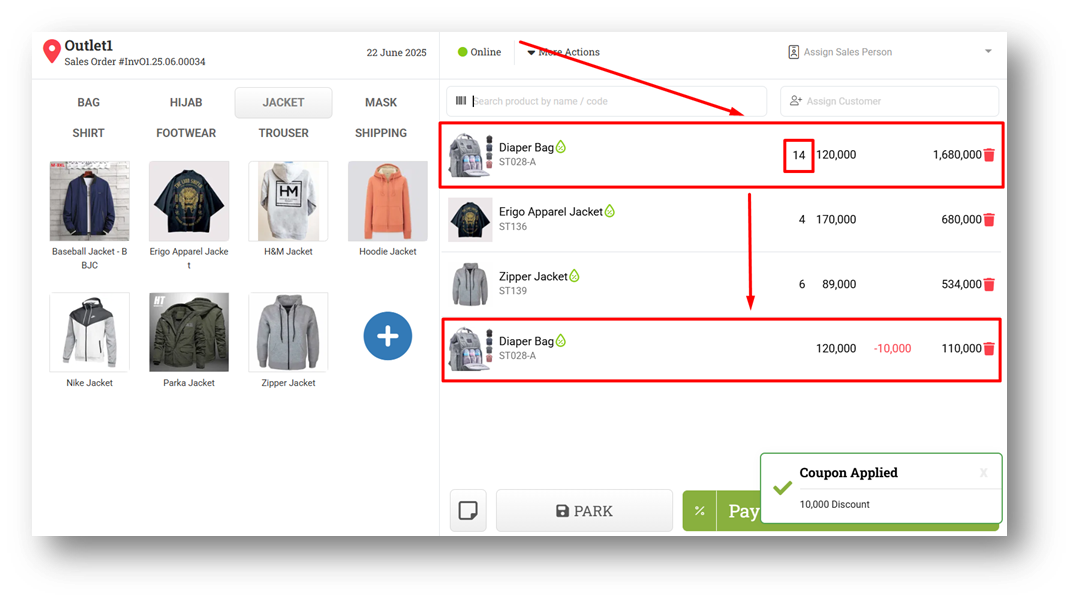Delete the discounted Diaper Bag line

click(x=989, y=349)
